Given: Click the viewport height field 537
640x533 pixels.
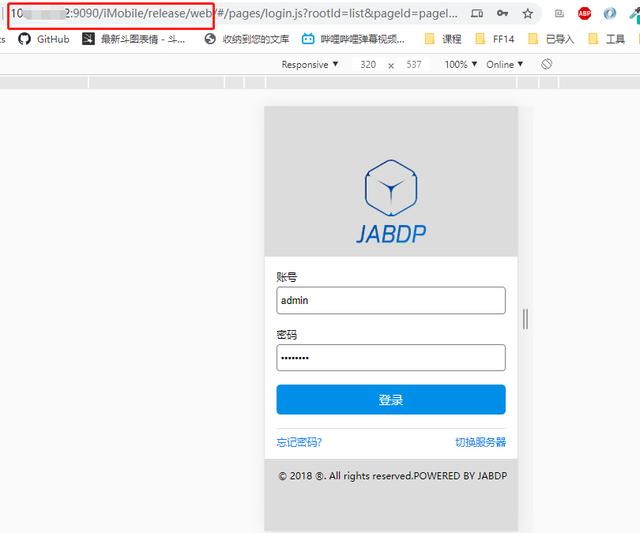Looking at the screenshot, I should (413, 64).
